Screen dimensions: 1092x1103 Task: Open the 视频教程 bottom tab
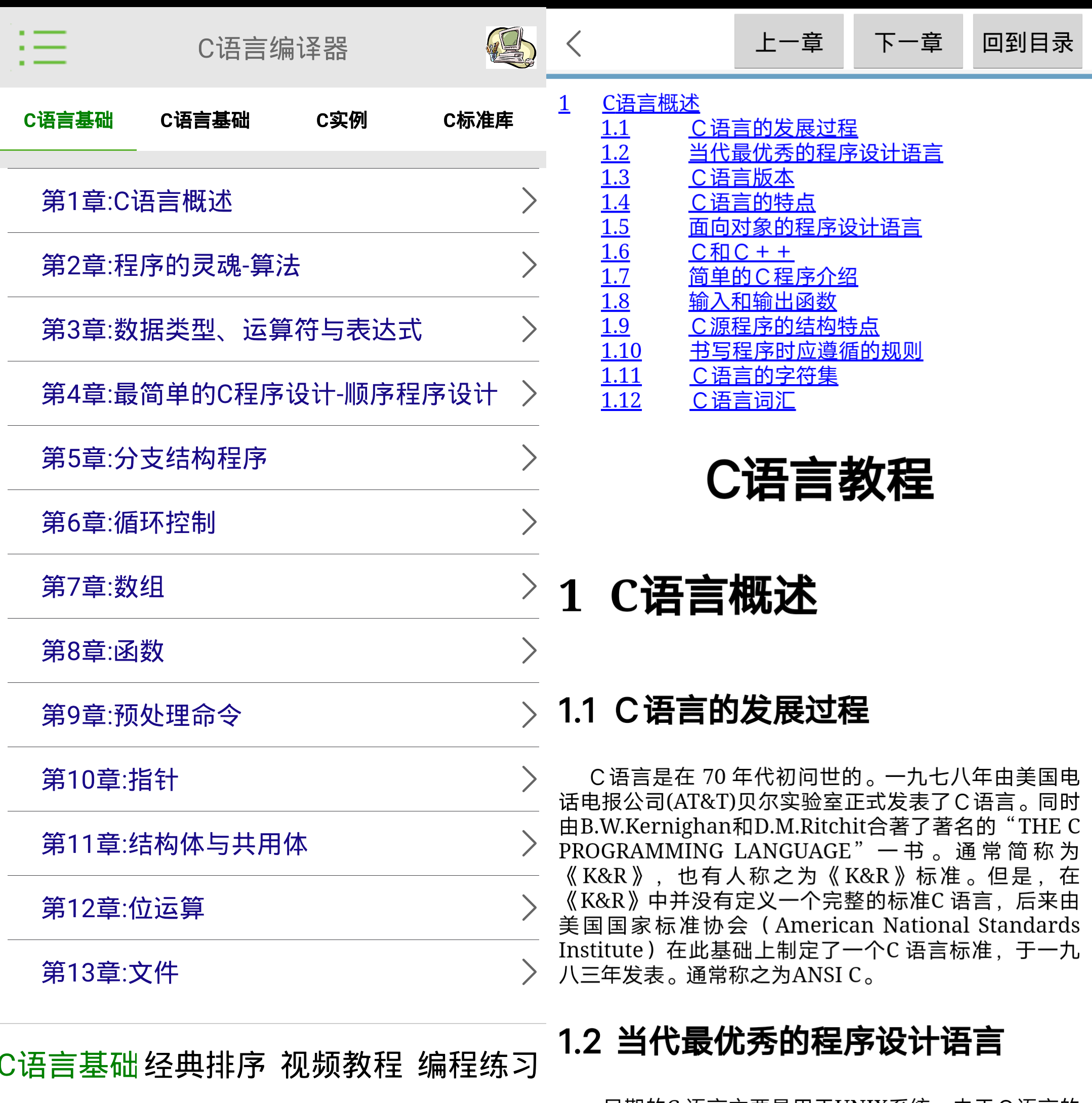342,1064
